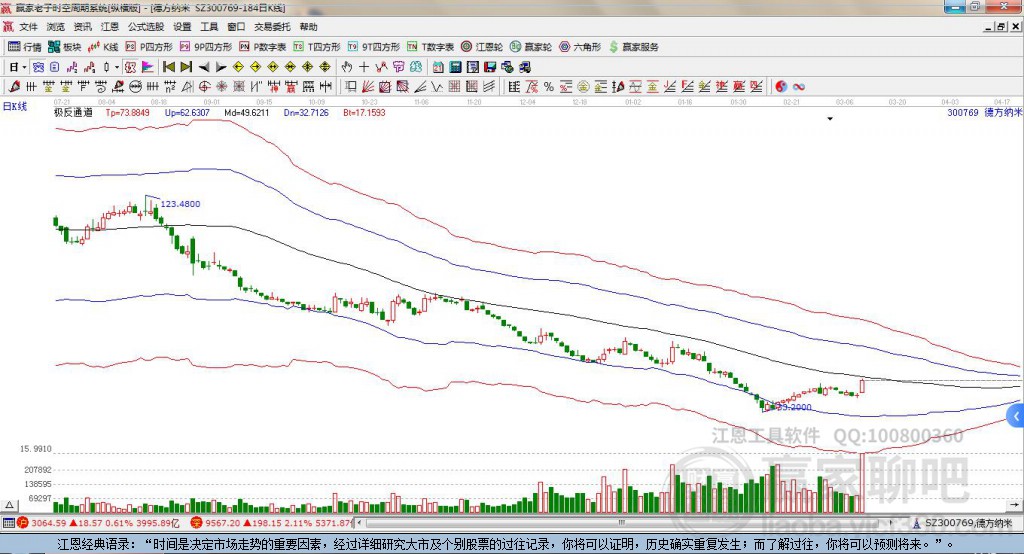The width and height of the screenshot is (1024, 554).
Task: Open the 交易委托 menu
Action: click(x=272, y=27)
